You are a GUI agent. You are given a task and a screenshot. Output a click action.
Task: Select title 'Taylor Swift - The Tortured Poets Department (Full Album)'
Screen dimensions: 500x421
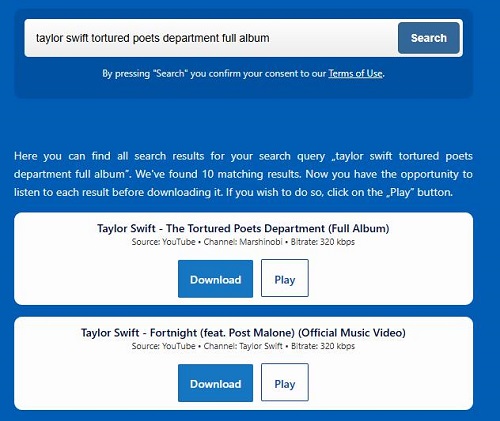pos(243,228)
